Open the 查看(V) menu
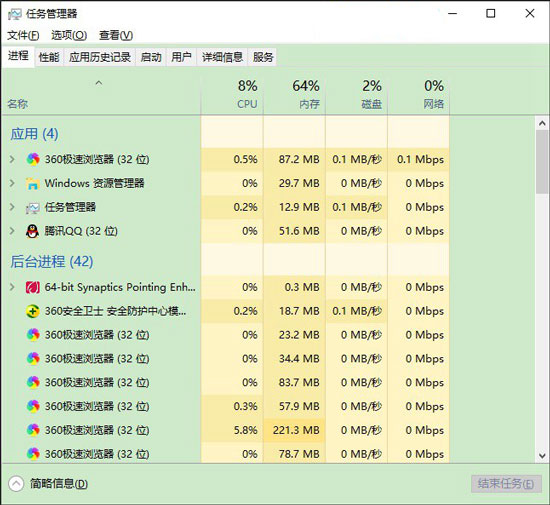 coord(116,35)
